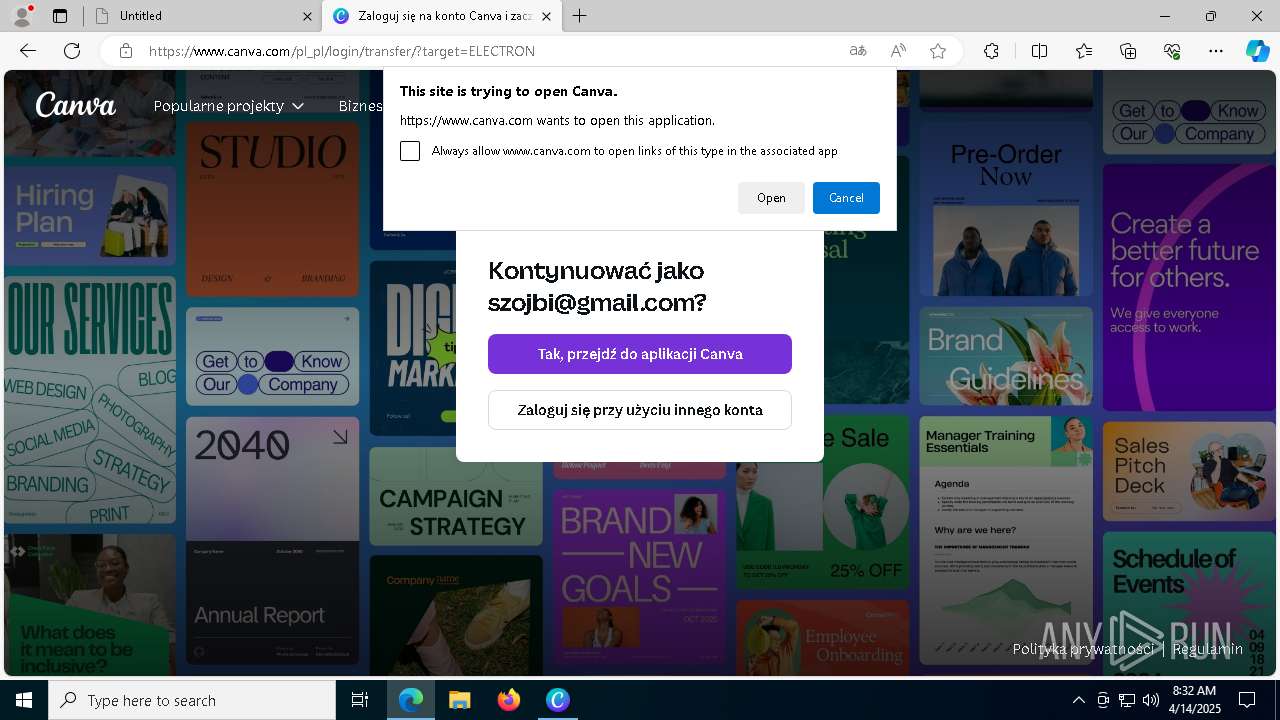Image resolution: width=1280 pixels, height=720 pixels.
Task: Click the Canva logo
Action: (76, 105)
